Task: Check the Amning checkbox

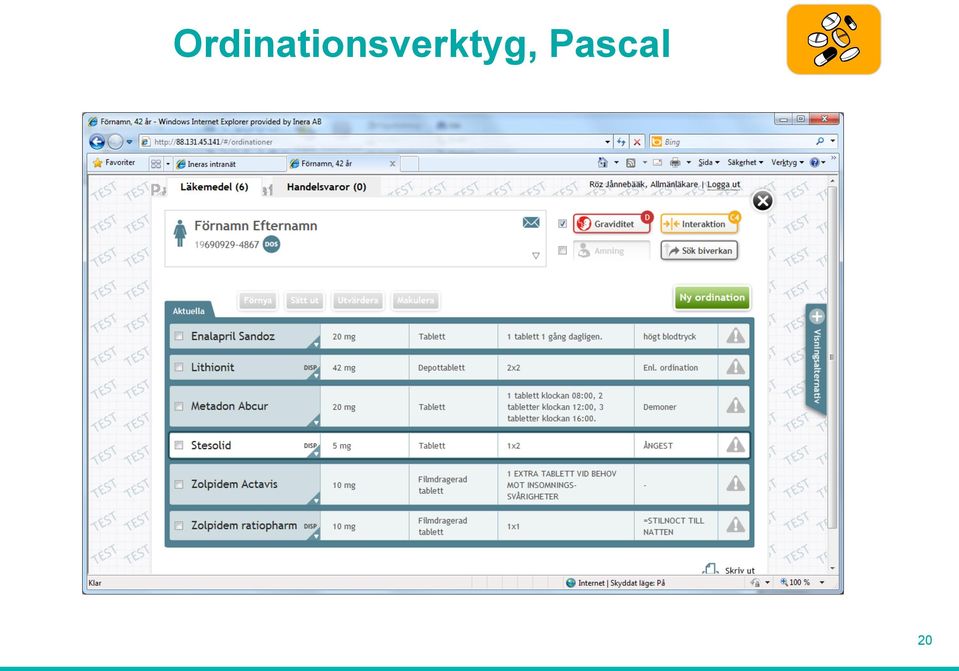Action: (x=562, y=250)
